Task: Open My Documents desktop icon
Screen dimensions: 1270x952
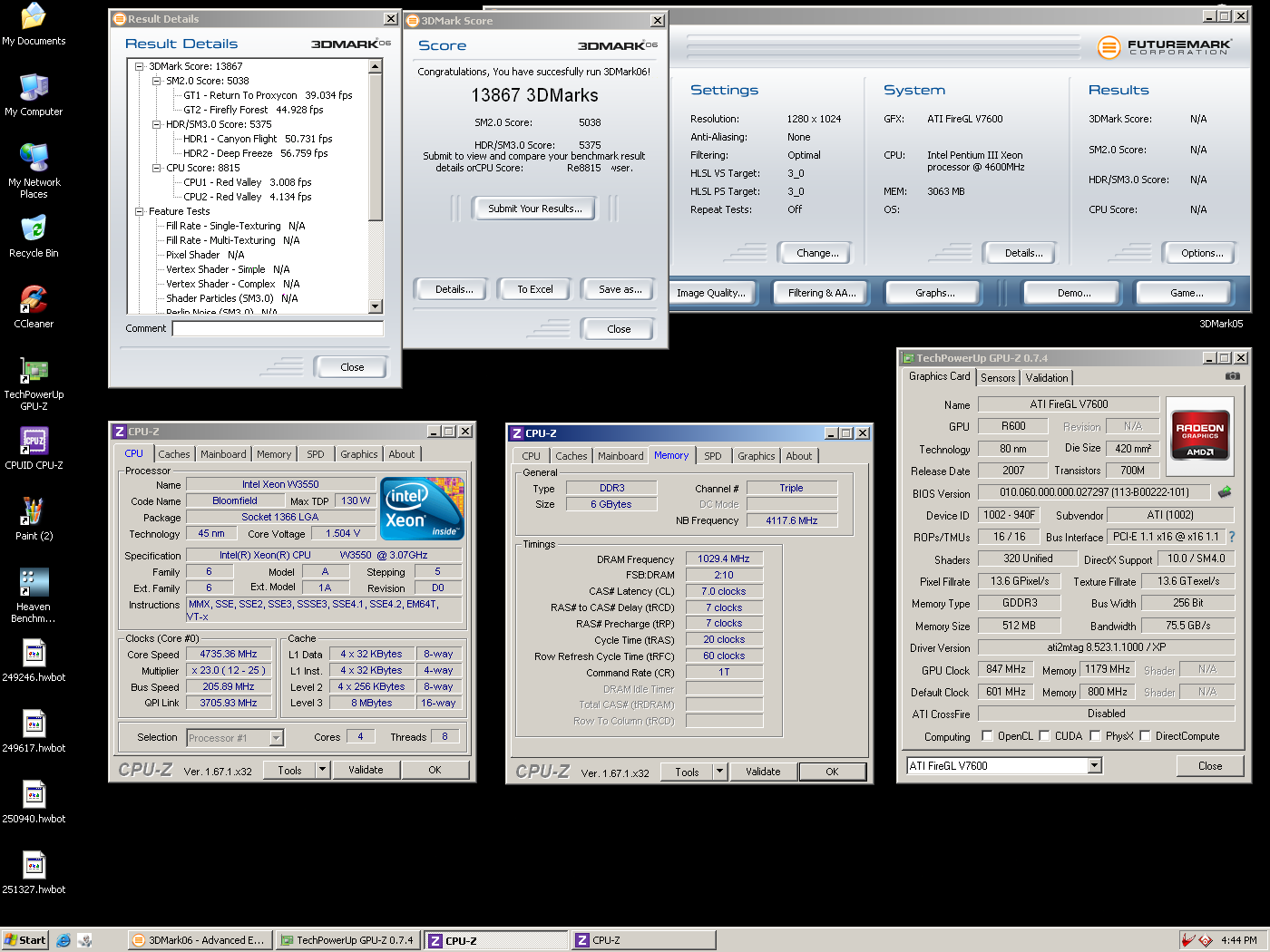Action: [x=34, y=24]
